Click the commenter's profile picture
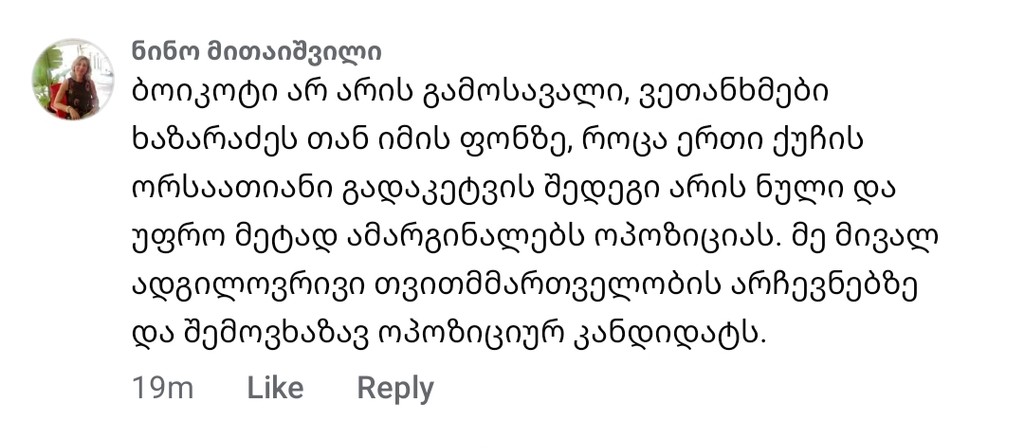Viewport: 1024px width, 448px height. 73,79
